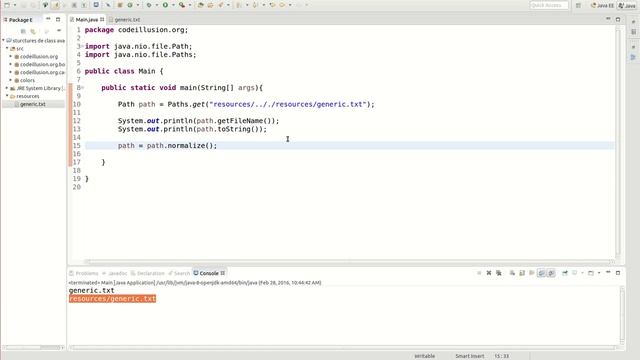Click the green Run toolbar button
Viewport: 640px width, 360px height.
pos(165,5)
